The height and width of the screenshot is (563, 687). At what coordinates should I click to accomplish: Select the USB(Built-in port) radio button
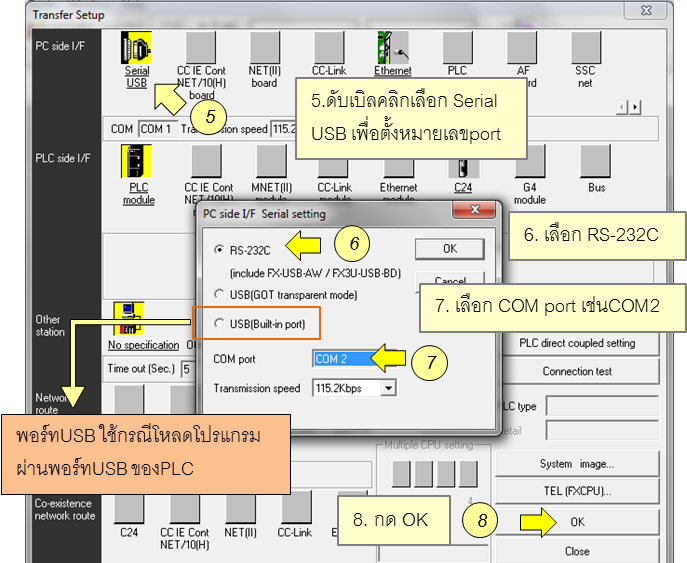click(x=219, y=324)
